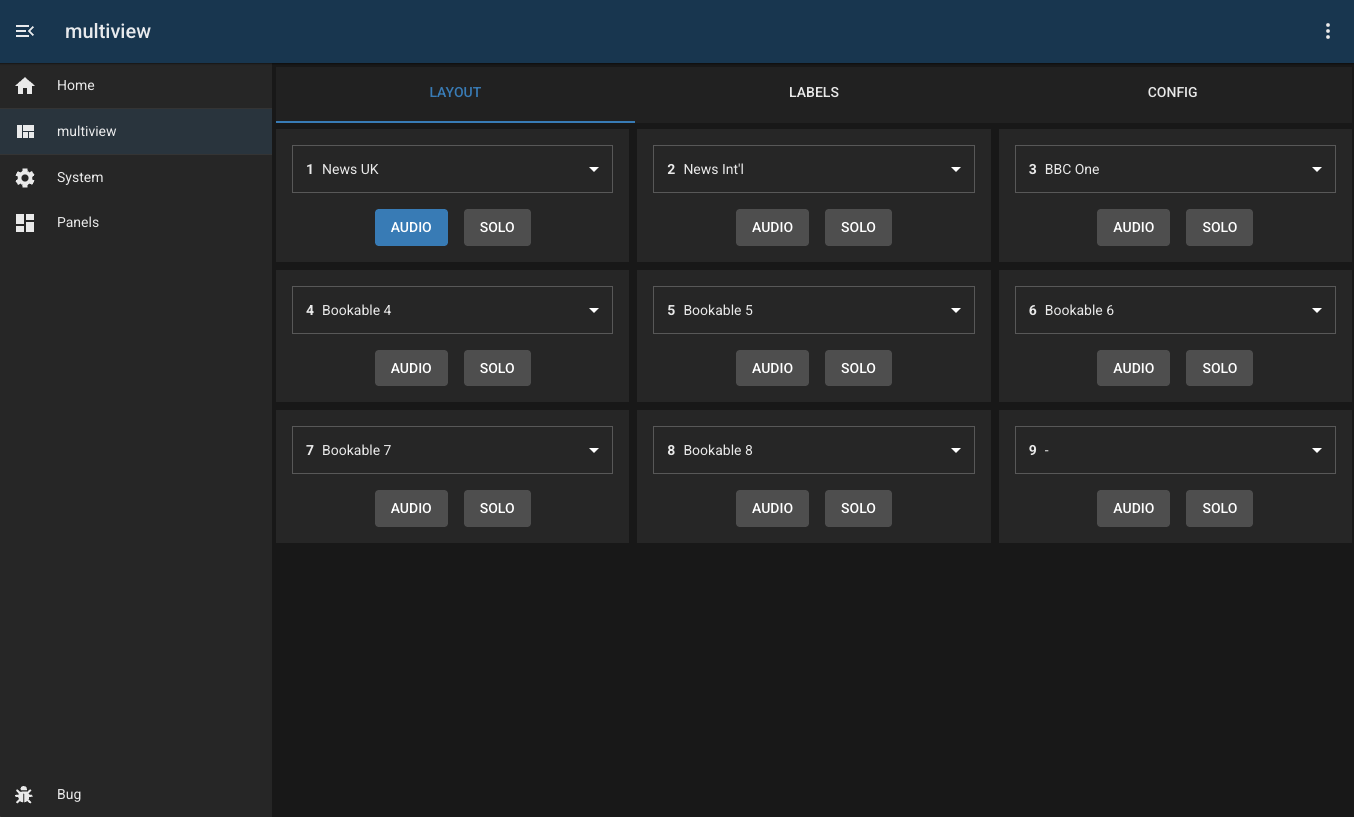Select the Home icon in sidebar
Screen dimensions: 1354x817
point(25,85)
